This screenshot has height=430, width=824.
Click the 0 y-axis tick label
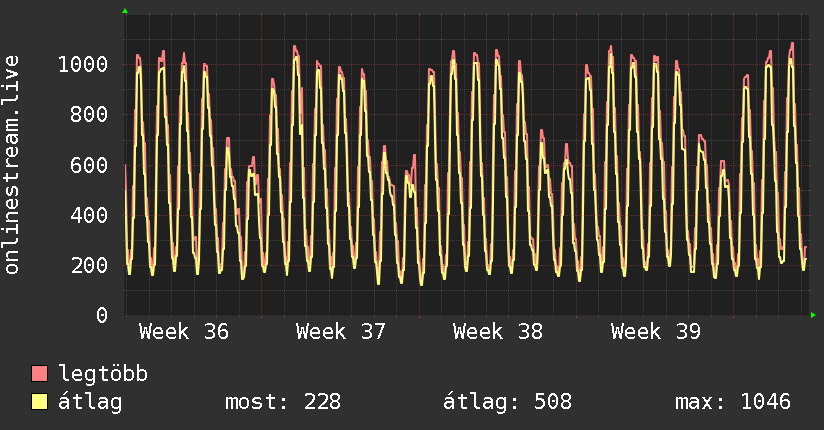(102, 315)
